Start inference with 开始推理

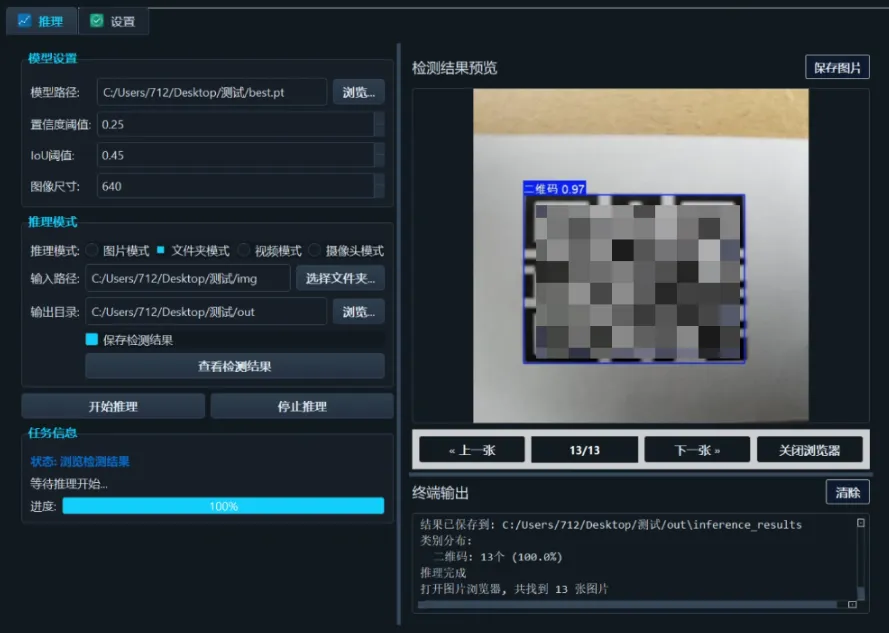(113, 406)
